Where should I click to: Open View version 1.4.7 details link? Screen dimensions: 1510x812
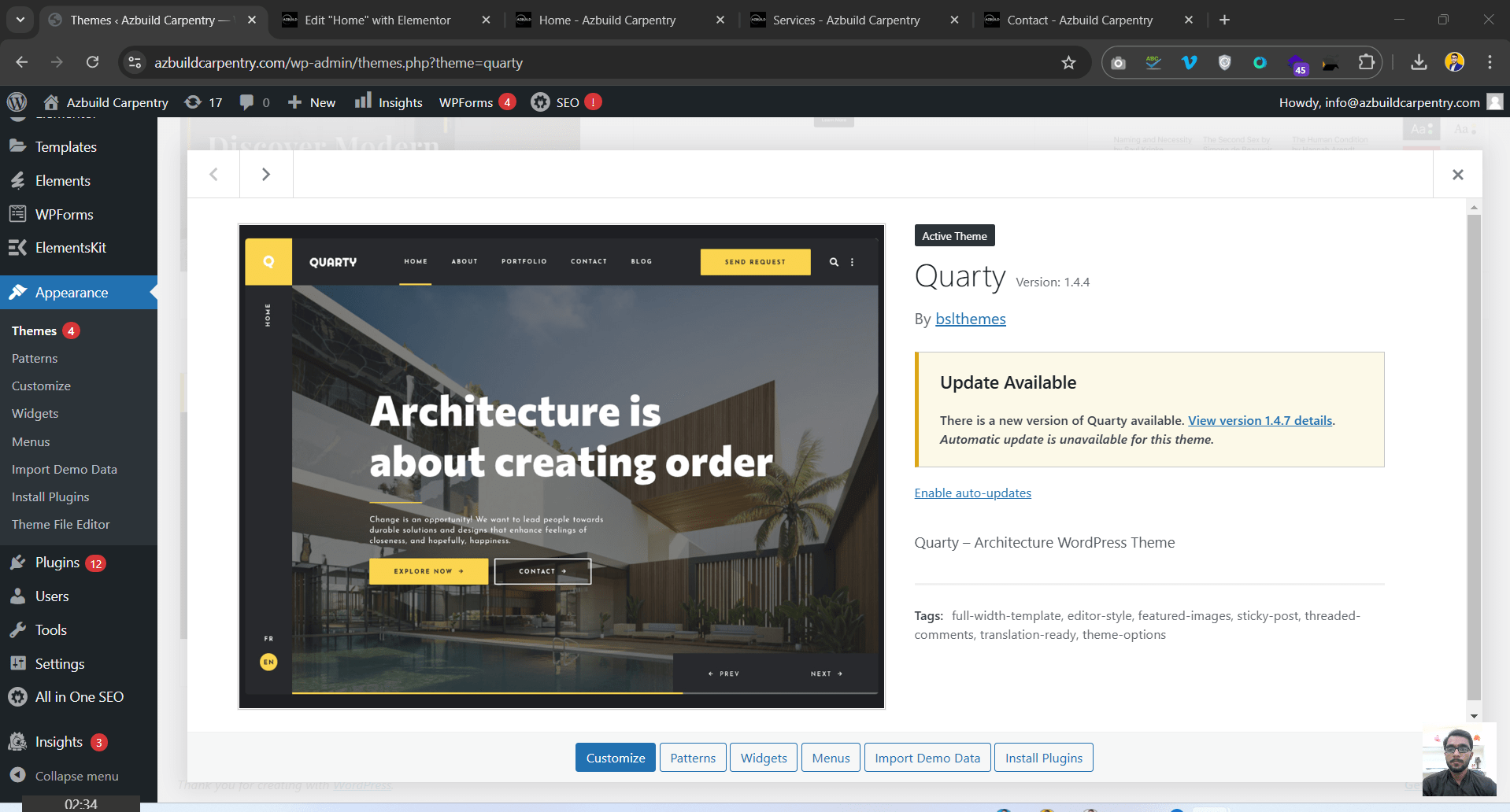click(1260, 420)
